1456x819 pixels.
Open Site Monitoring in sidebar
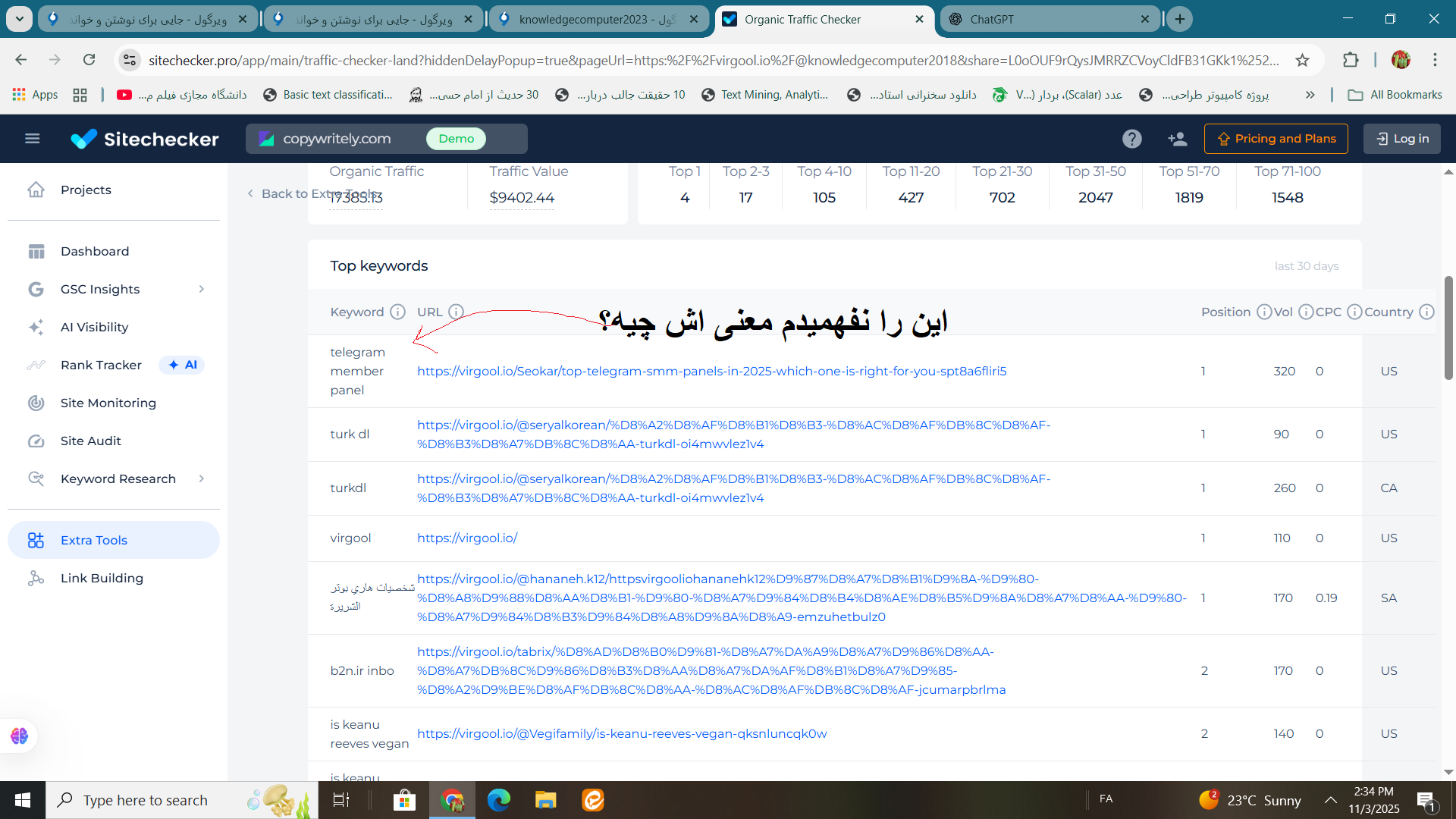[x=108, y=403]
